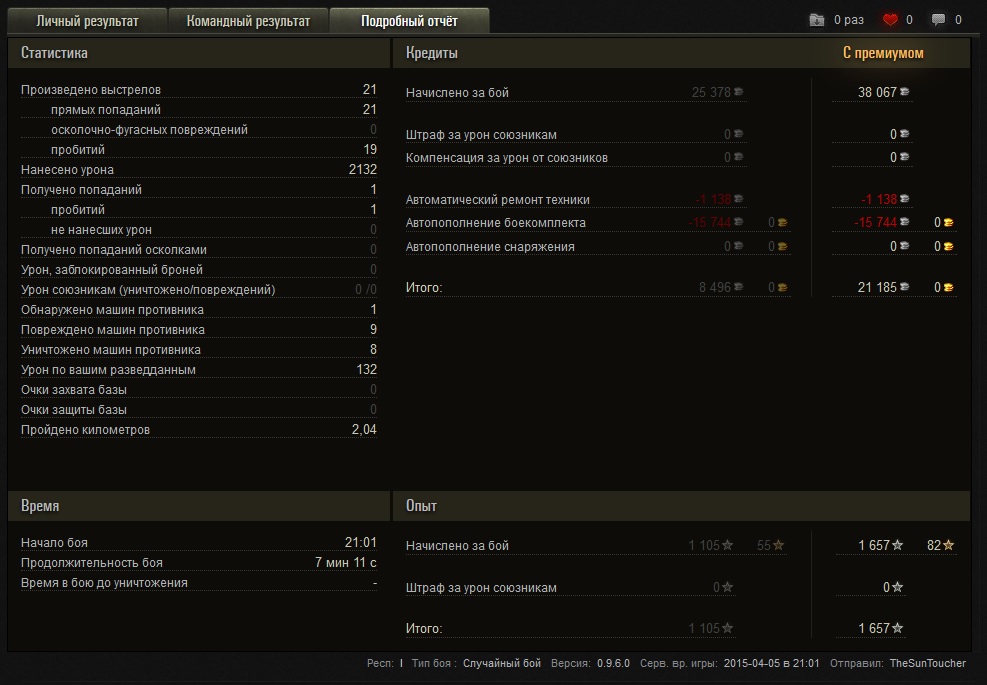Click Автопополнение боекомплекта label

(495, 223)
